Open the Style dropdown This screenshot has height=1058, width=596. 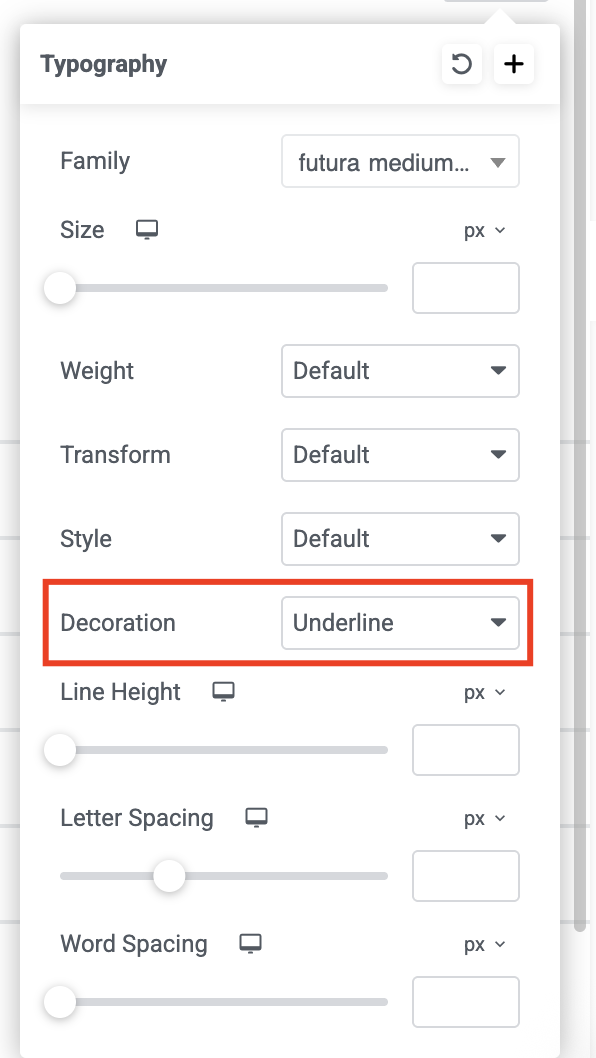400,538
